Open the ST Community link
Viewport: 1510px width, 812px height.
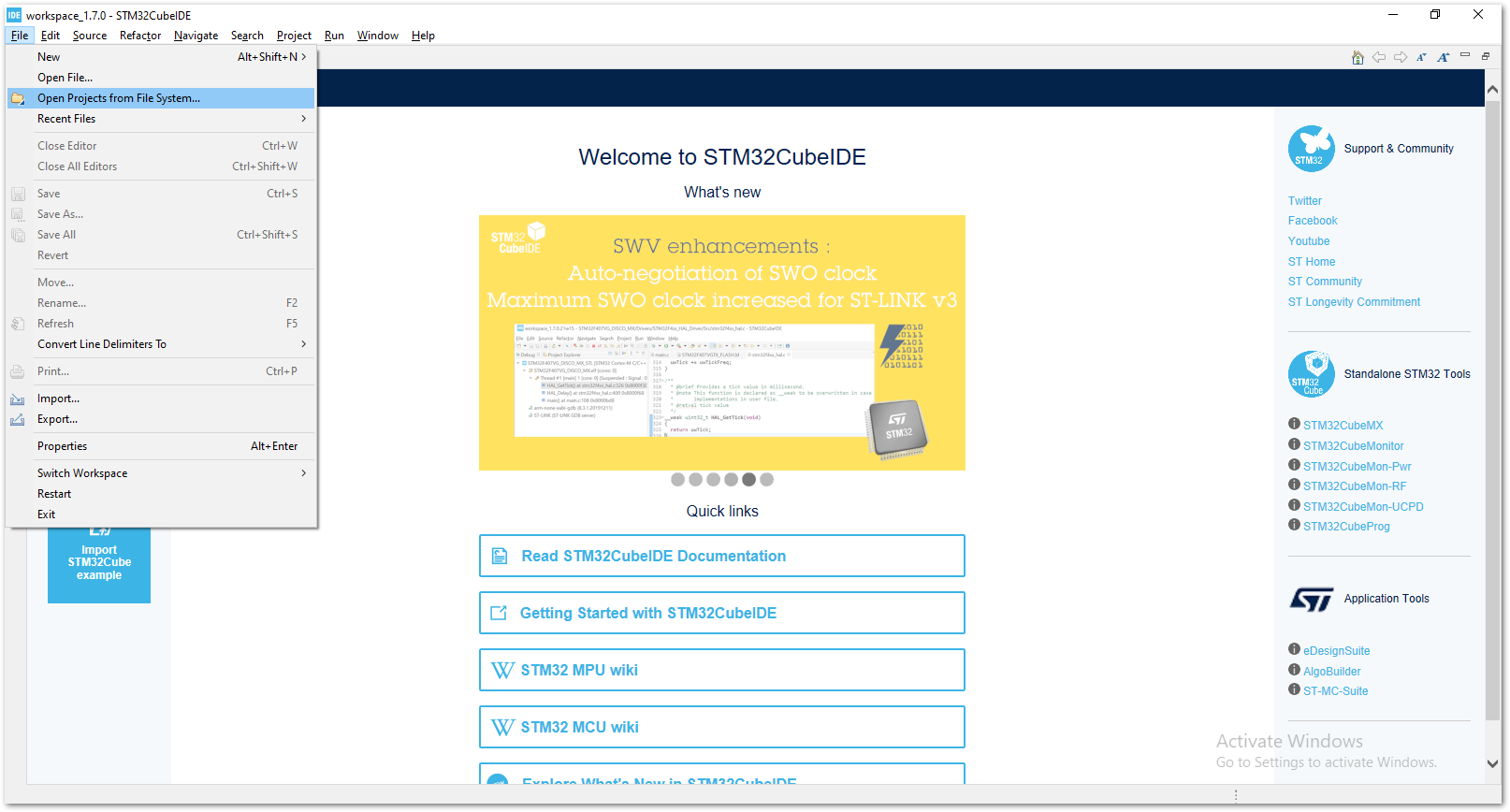1325,282
